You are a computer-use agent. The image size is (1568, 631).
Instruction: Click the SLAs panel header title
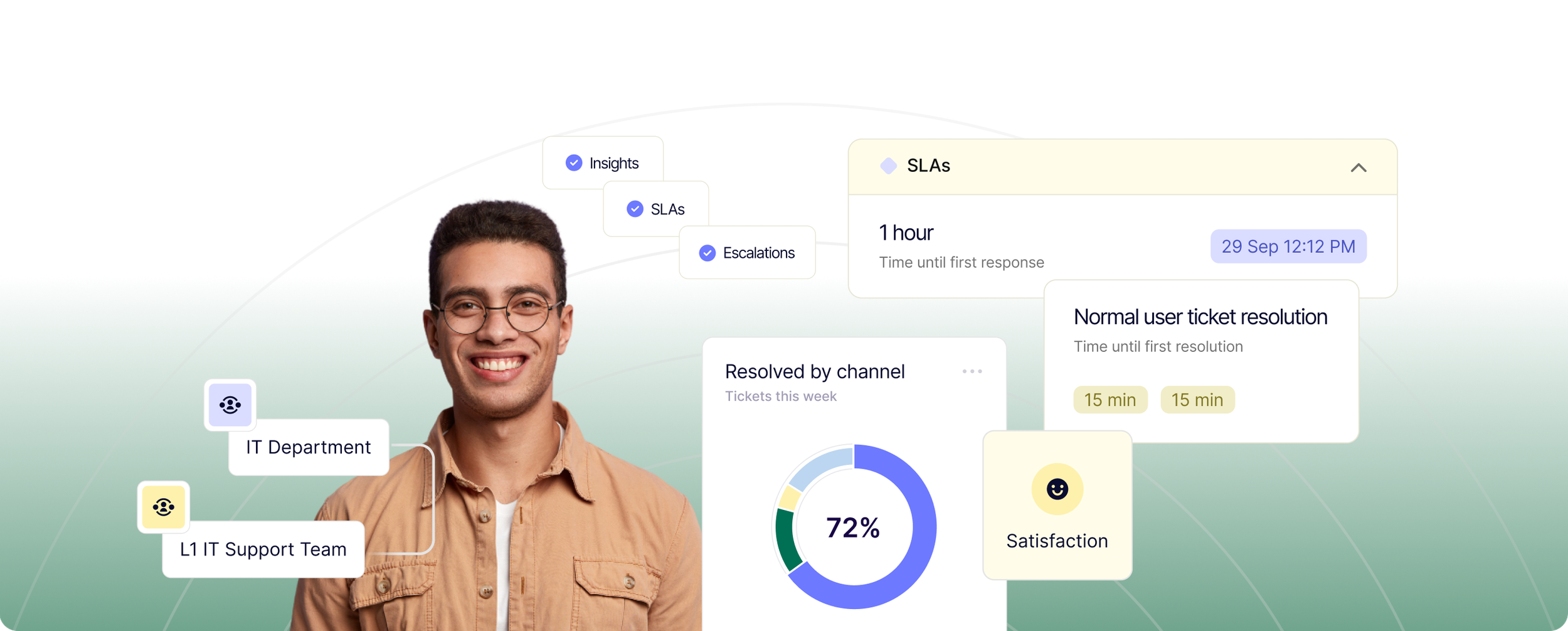(x=928, y=166)
